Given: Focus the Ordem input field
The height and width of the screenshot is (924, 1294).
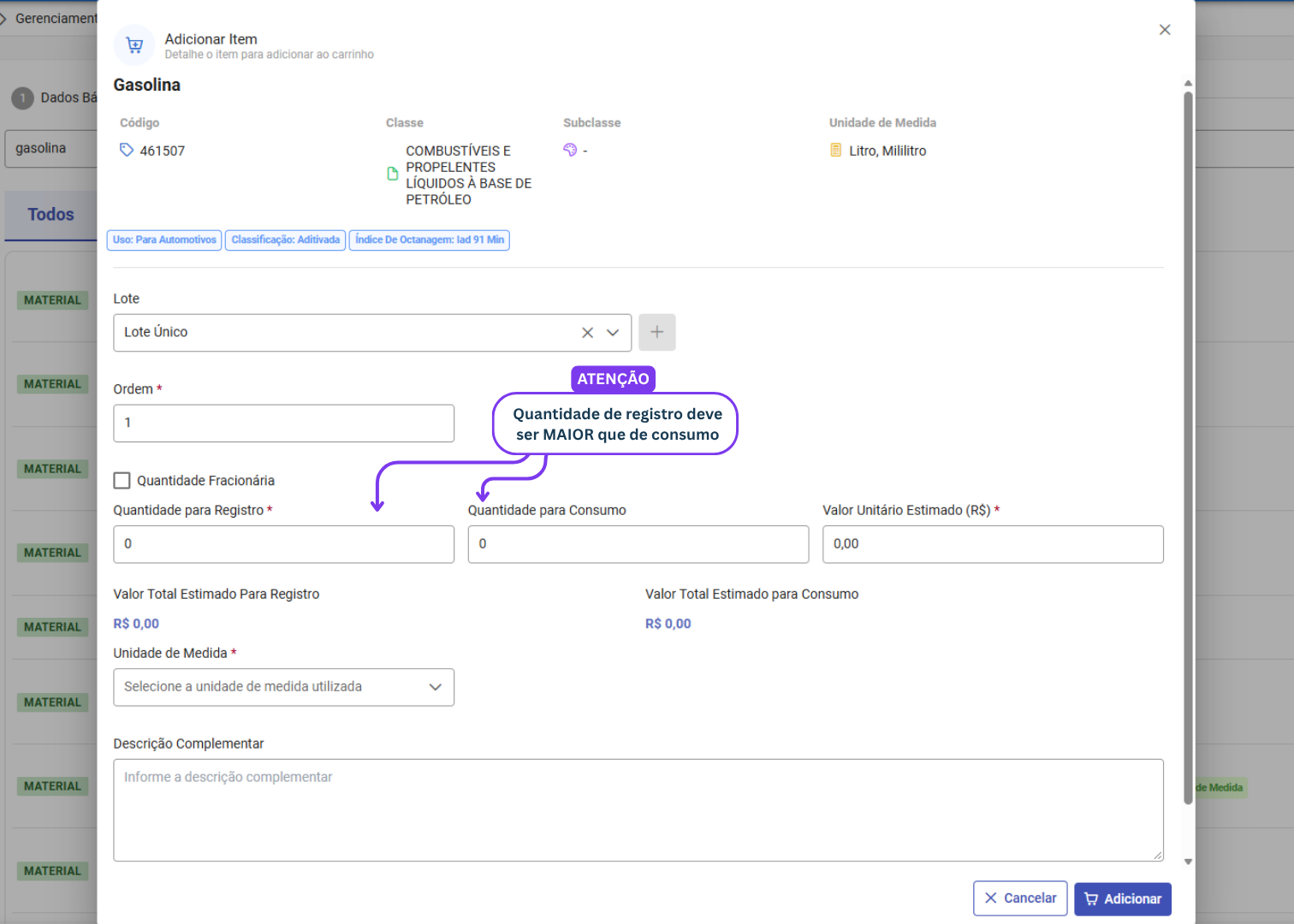Looking at the screenshot, I should click(283, 423).
